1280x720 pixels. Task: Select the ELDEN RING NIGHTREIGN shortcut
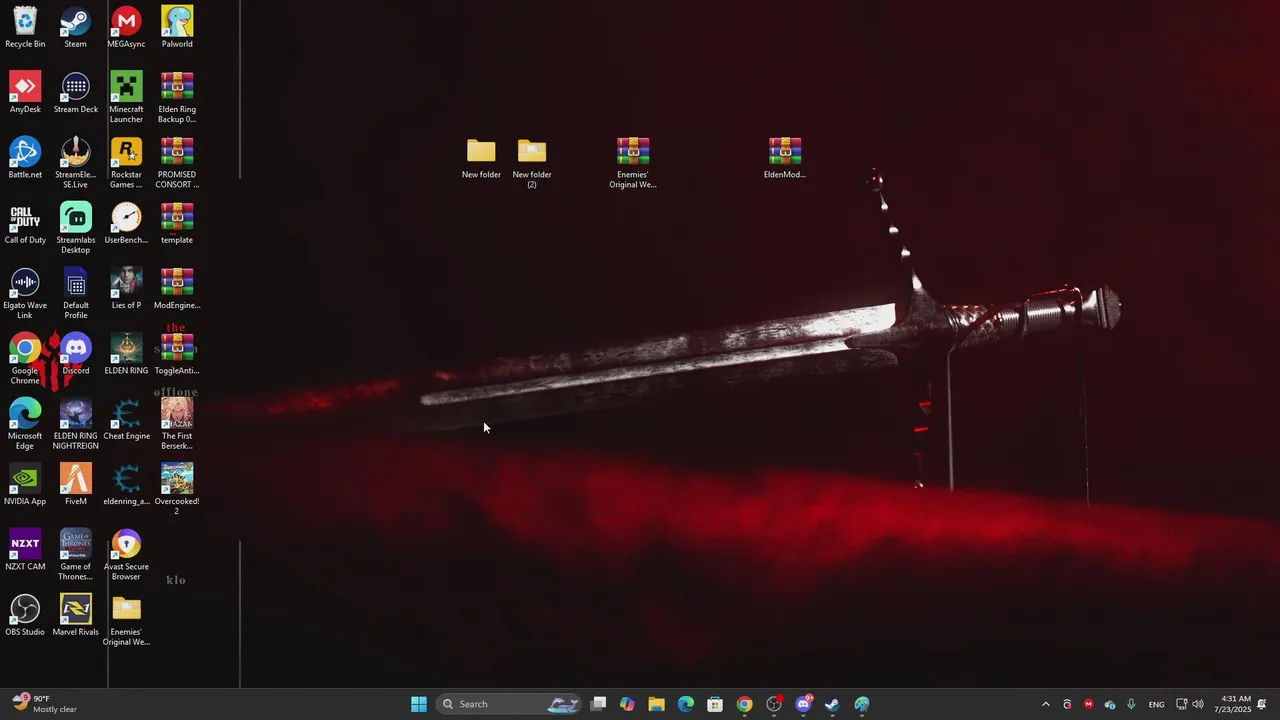(x=75, y=424)
